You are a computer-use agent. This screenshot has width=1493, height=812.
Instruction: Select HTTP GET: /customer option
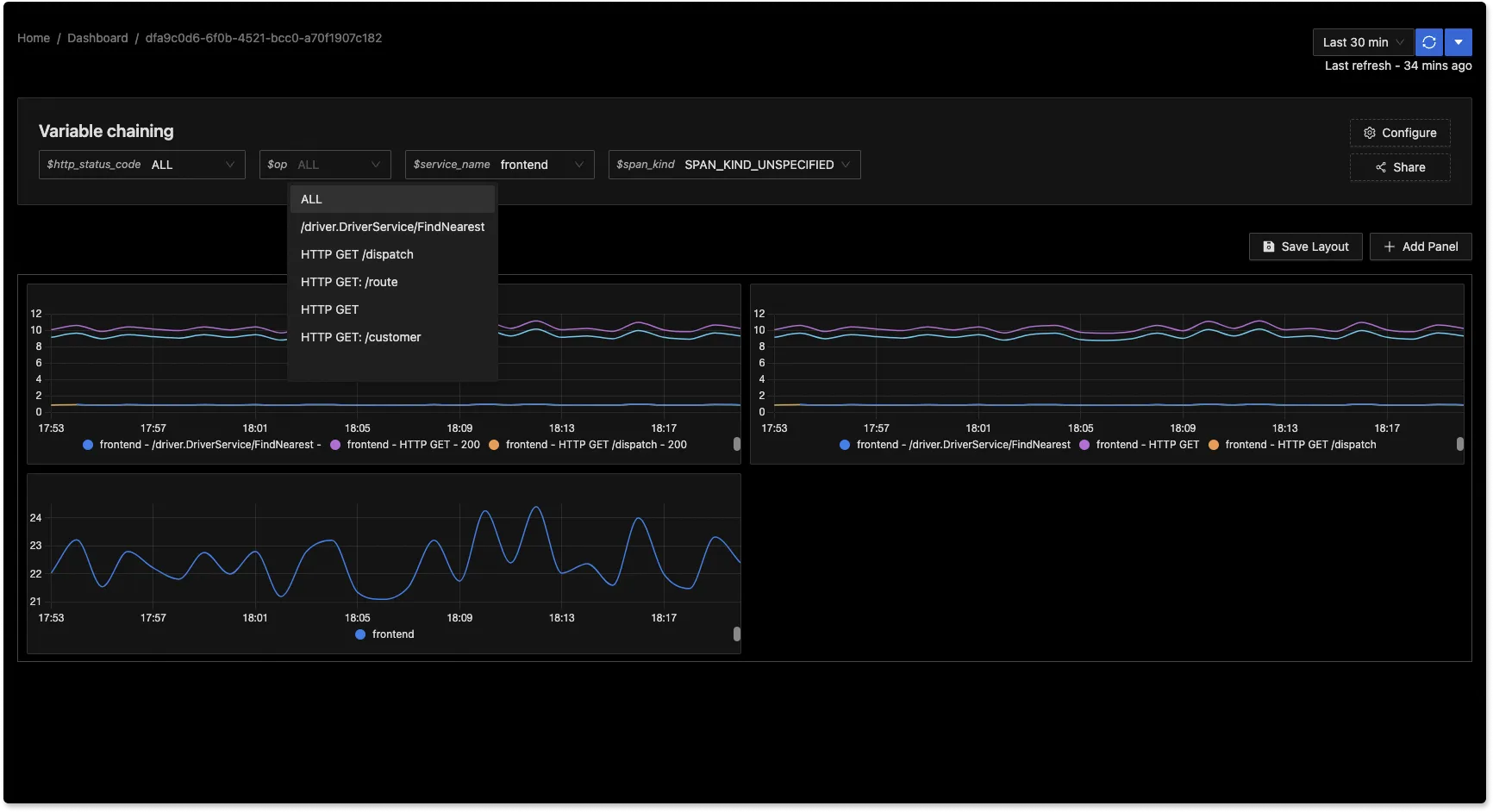[360, 337]
